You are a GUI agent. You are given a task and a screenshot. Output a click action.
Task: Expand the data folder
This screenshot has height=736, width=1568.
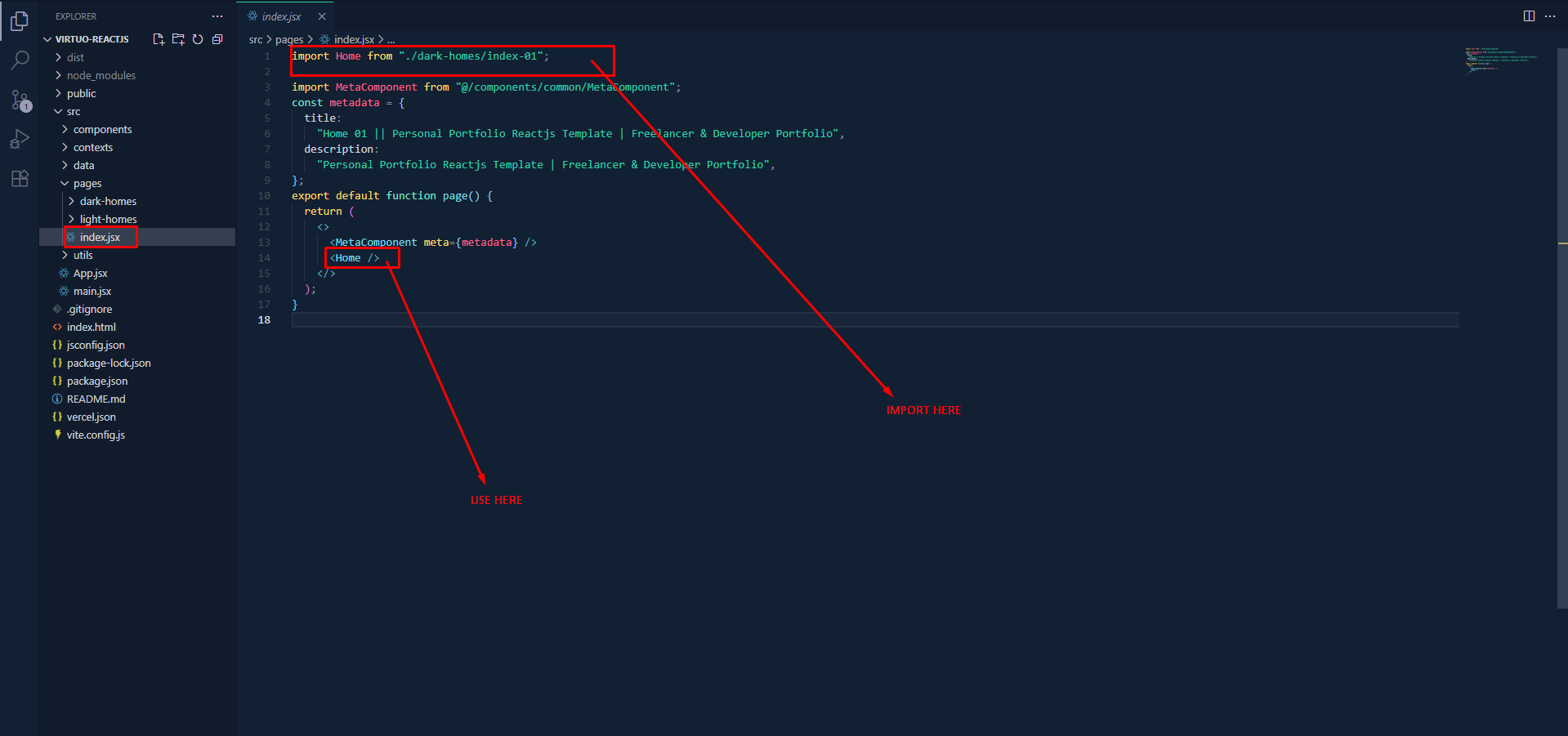[x=137, y=165]
